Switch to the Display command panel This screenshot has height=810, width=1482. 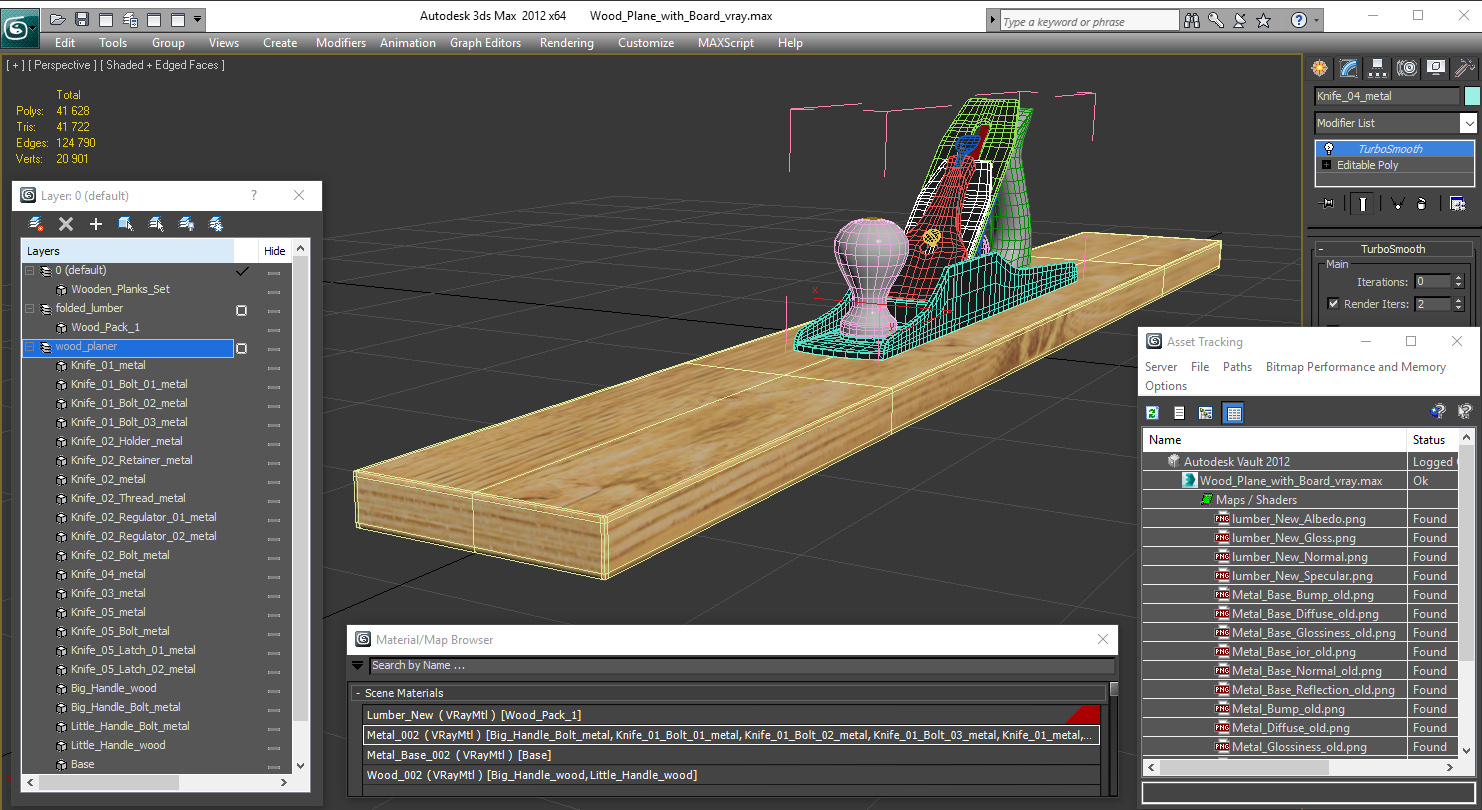[x=1436, y=68]
